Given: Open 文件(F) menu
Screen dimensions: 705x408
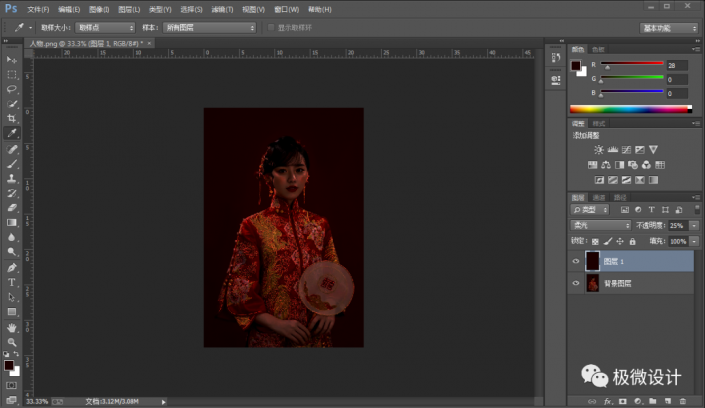Looking at the screenshot, I should (x=38, y=9).
